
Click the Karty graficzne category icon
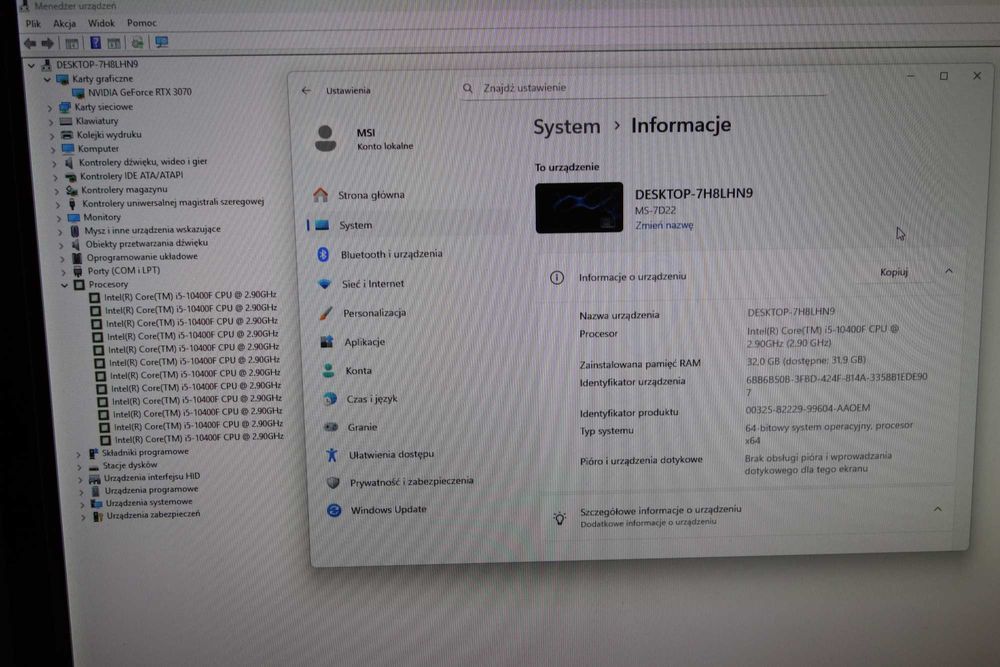[62, 79]
